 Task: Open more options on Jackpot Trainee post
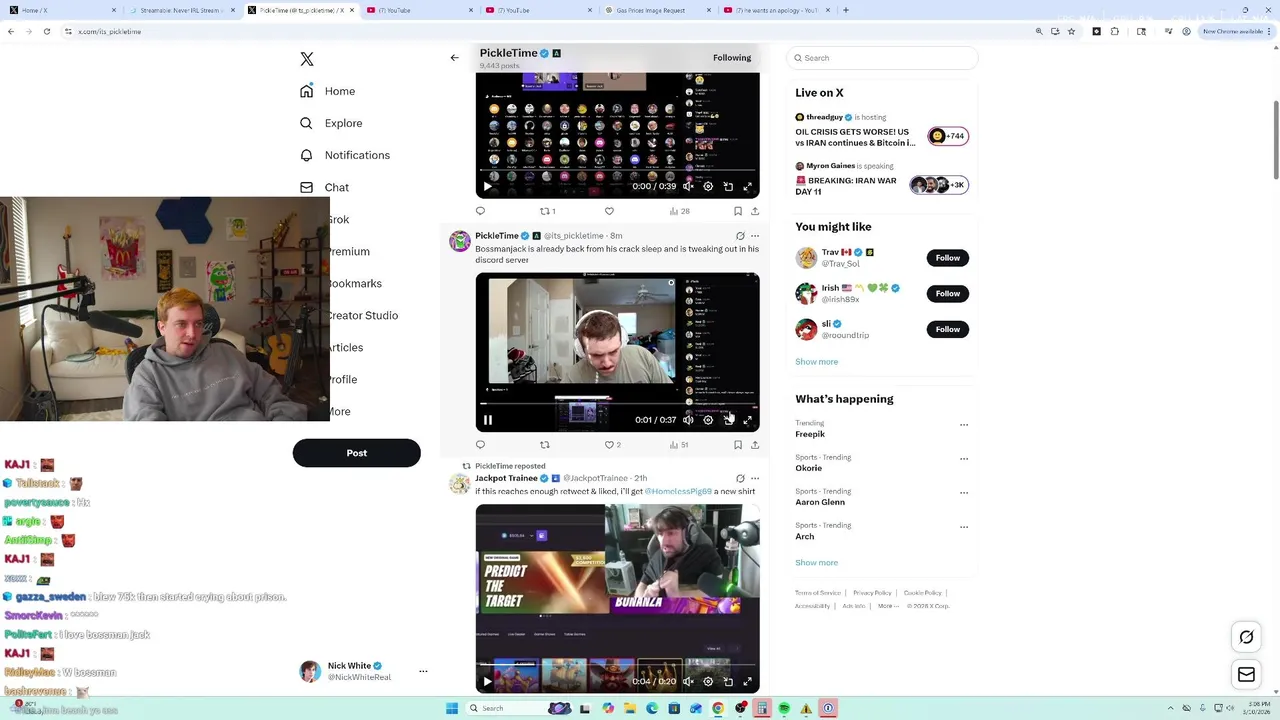point(755,479)
